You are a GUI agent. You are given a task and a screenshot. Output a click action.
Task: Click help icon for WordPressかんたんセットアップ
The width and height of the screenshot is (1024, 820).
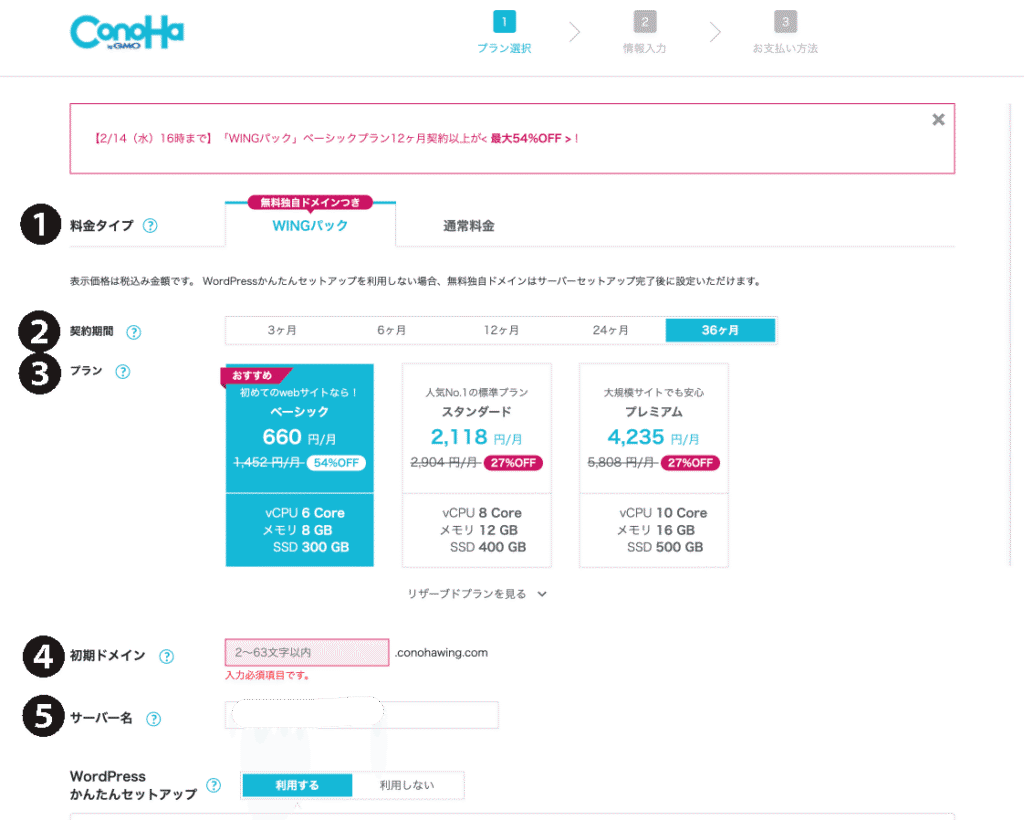pyautogui.click(x=213, y=785)
